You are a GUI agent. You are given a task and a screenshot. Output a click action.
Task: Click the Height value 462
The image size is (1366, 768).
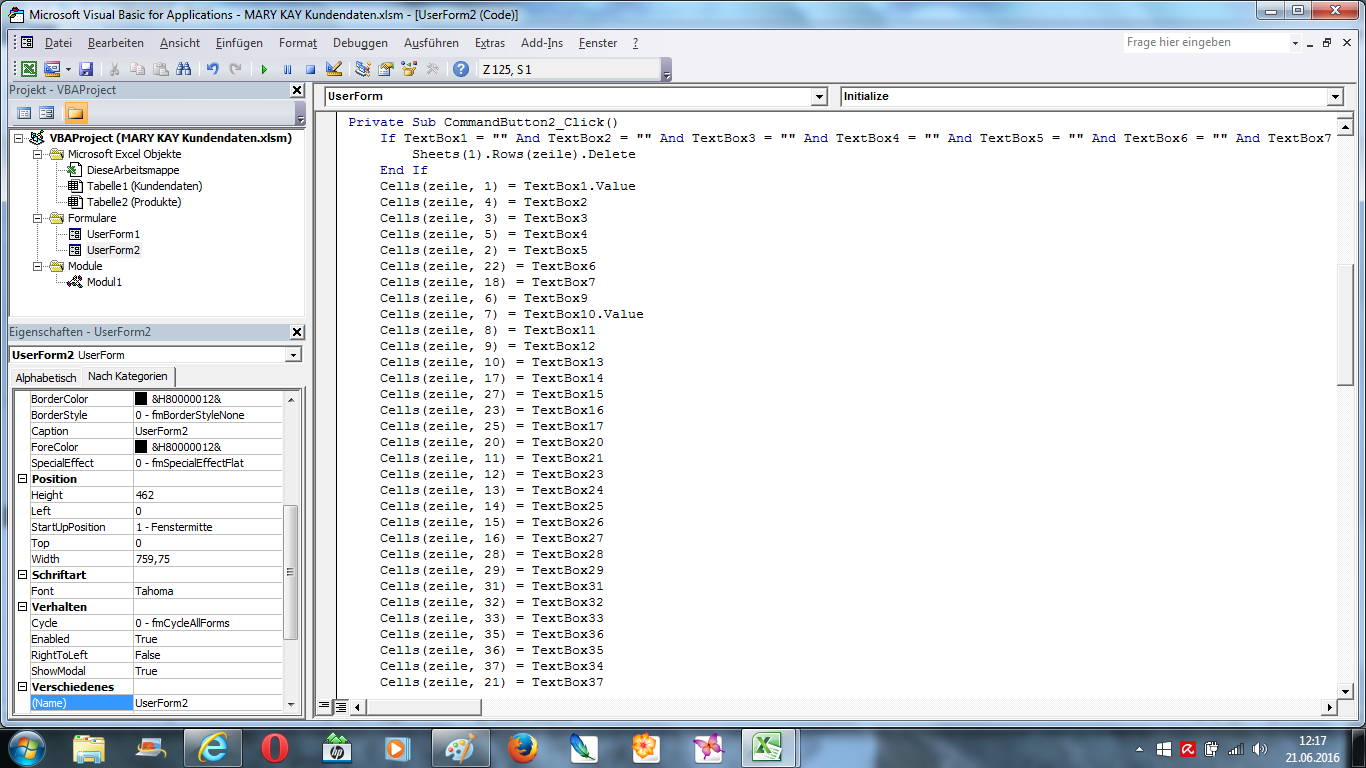(x=208, y=495)
